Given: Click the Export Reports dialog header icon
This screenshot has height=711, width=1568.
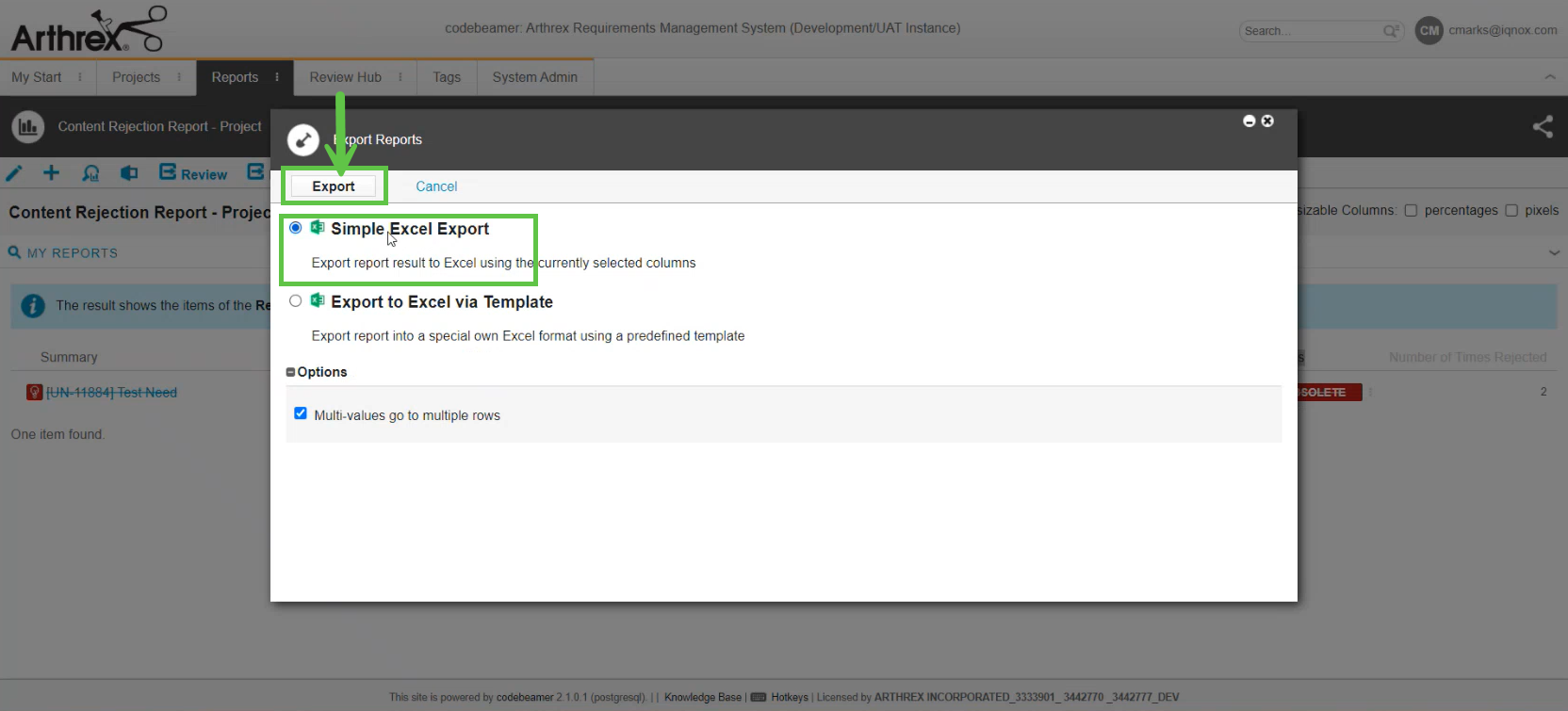Looking at the screenshot, I should point(302,139).
